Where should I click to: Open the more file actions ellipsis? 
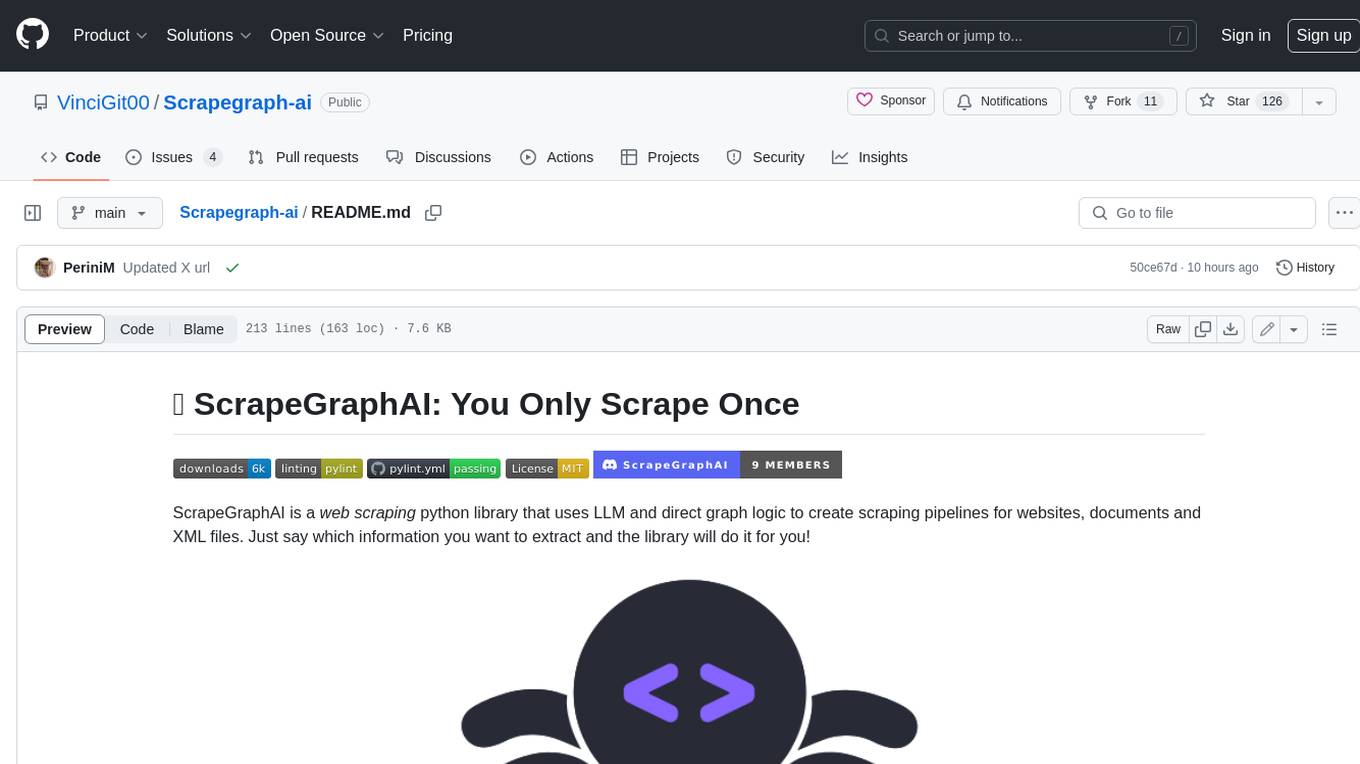1344,213
